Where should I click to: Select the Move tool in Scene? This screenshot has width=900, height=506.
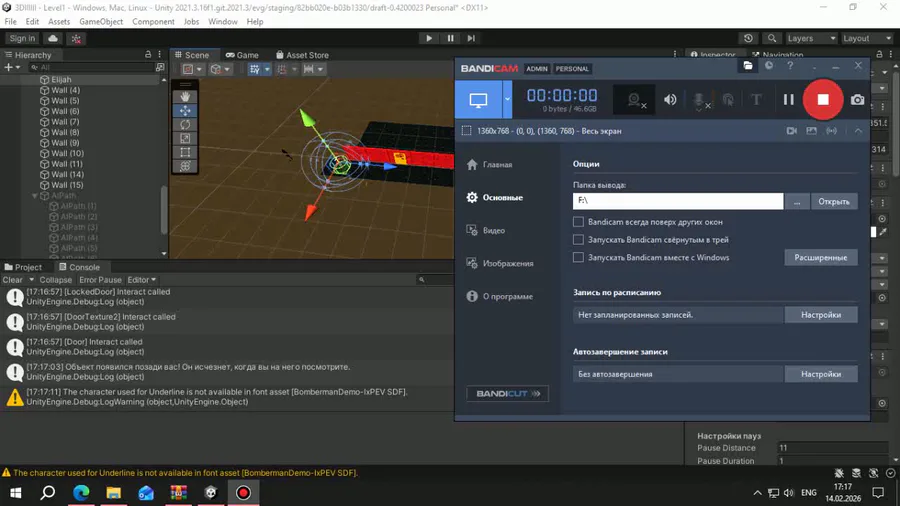[185, 111]
